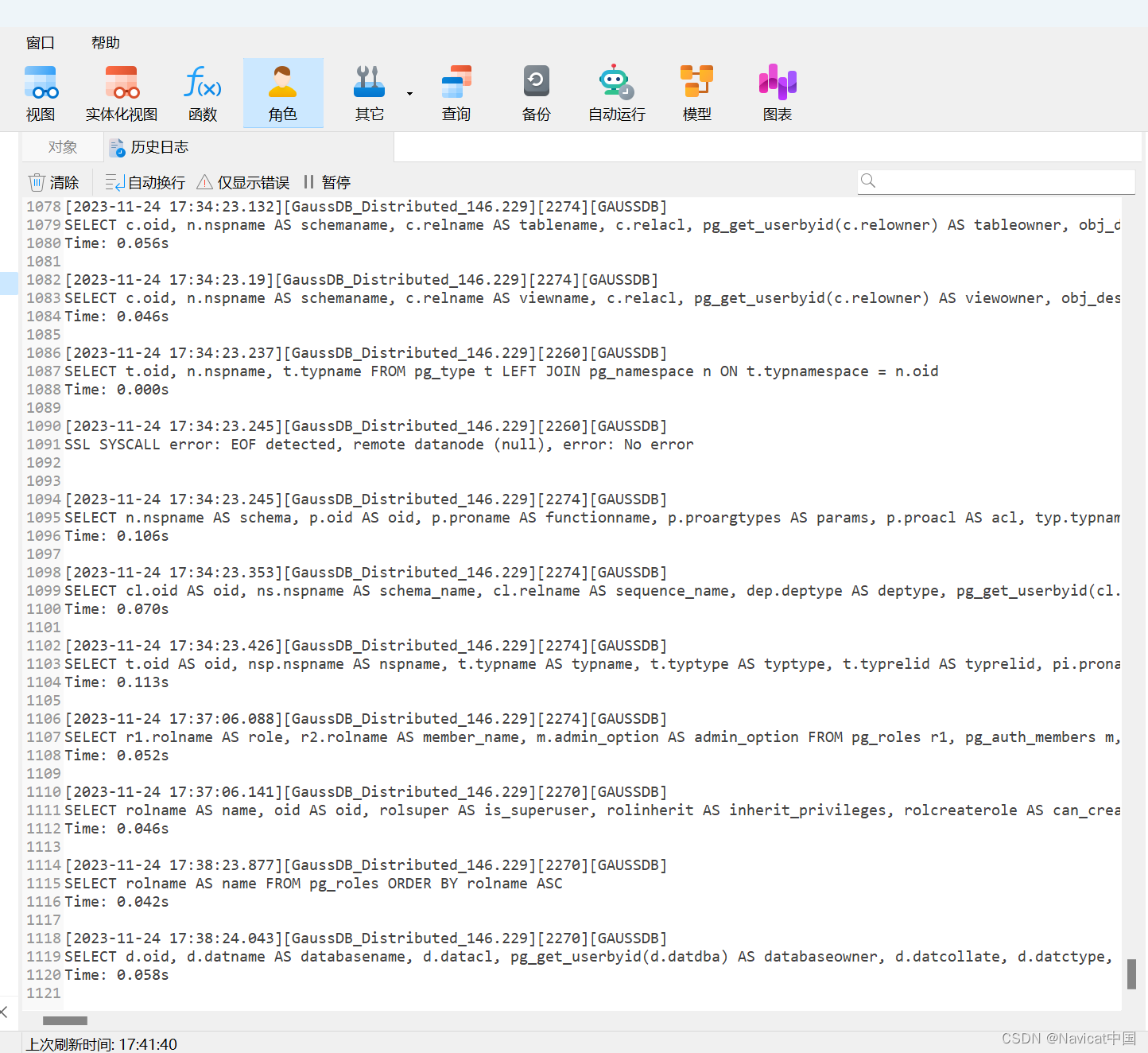Click timestamp on line 1078
1148x1053 pixels.
(x=174, y=207)
